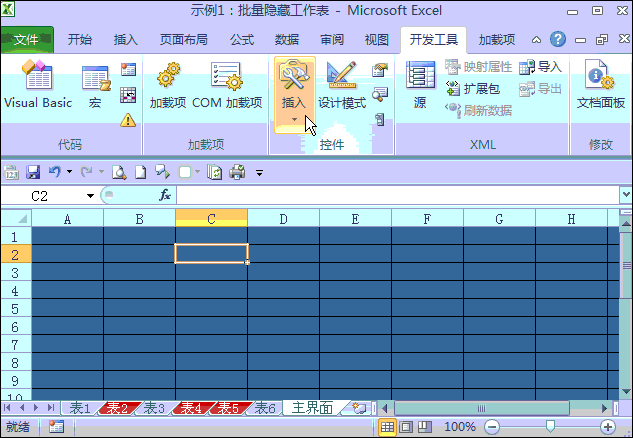Open sheet tab 表1

tap(80, 408)
